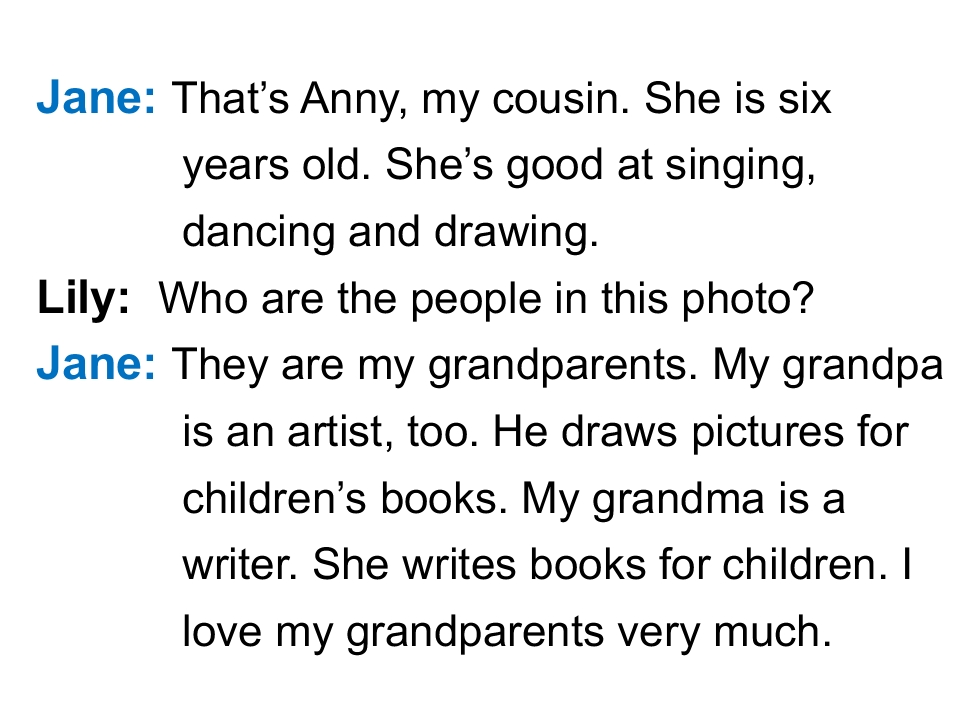Click the first blue 'Jane:' speaker label
Screen dimensions: 960x720
click(97, 98)
